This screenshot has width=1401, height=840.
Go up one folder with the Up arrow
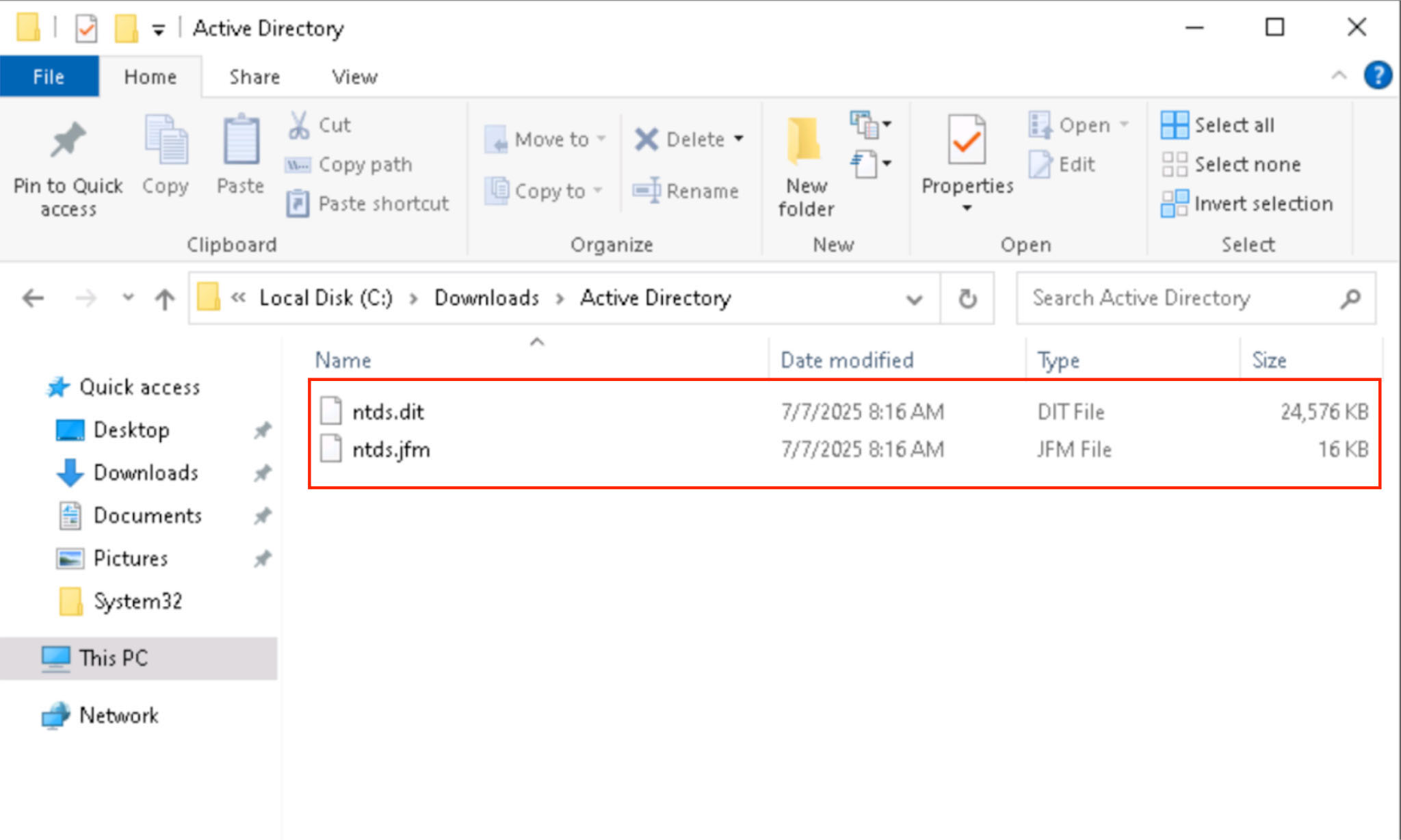[x=164, y=299]
